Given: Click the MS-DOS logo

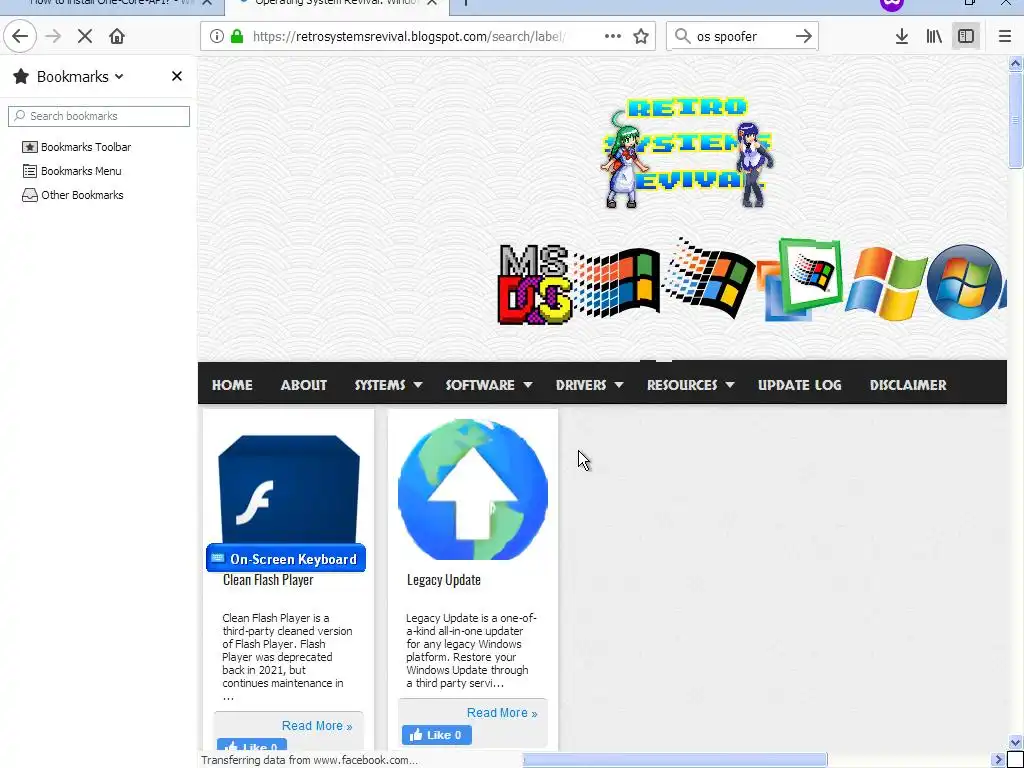Looking at the screenshot, I should click(x=534, y=284).
